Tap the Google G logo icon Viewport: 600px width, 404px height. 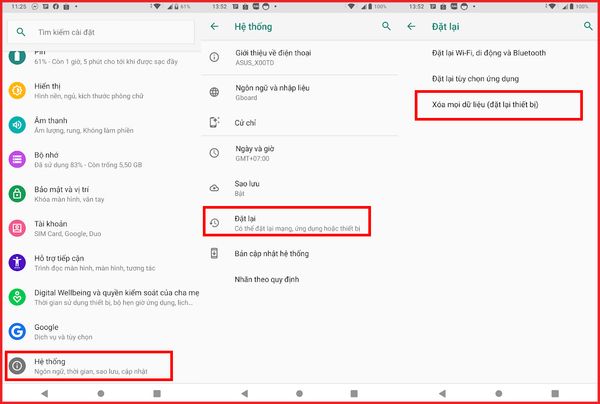(17, 332)
